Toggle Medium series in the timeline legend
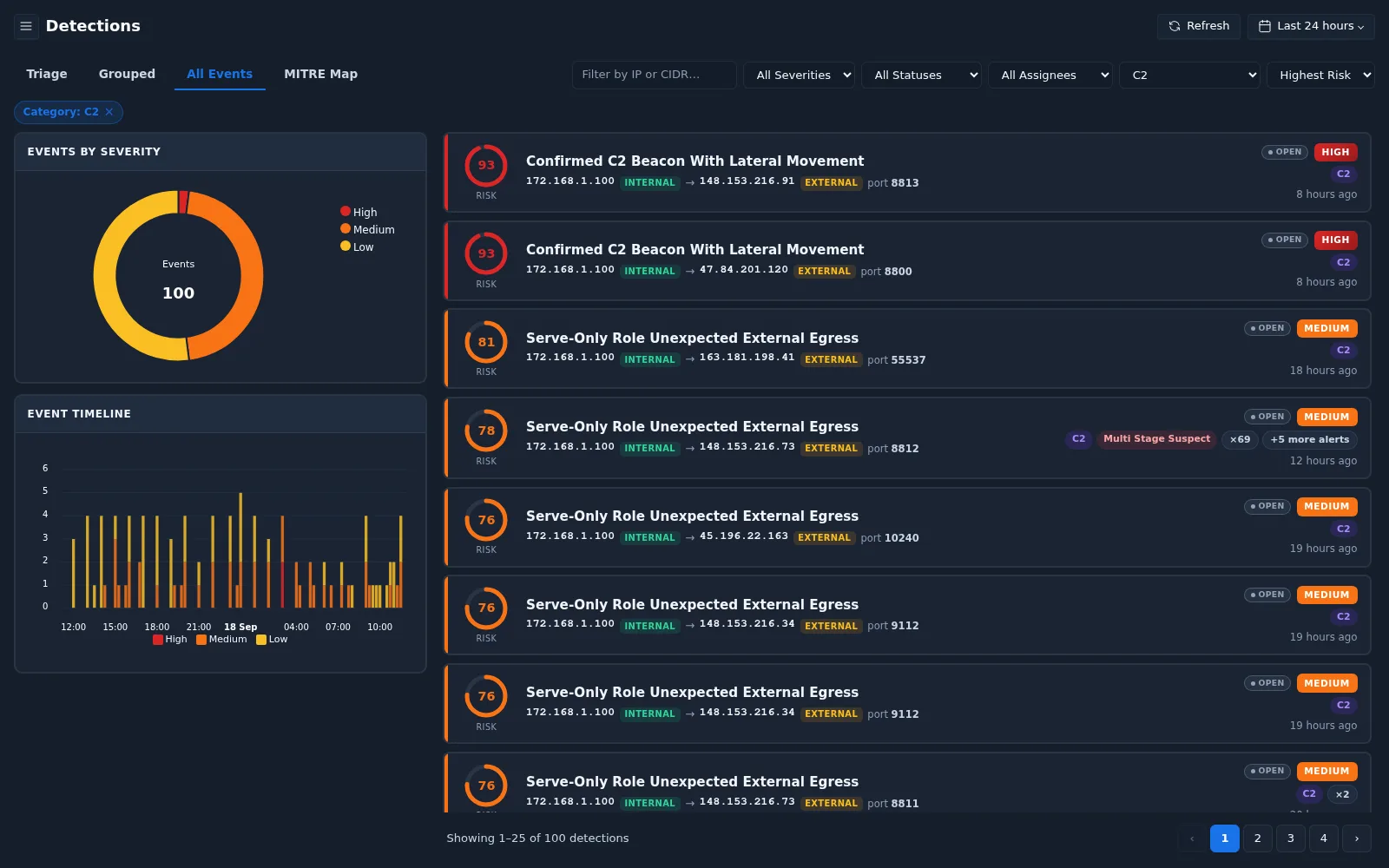The height and width of the screenshot is (868, 1389). (221, 639)
